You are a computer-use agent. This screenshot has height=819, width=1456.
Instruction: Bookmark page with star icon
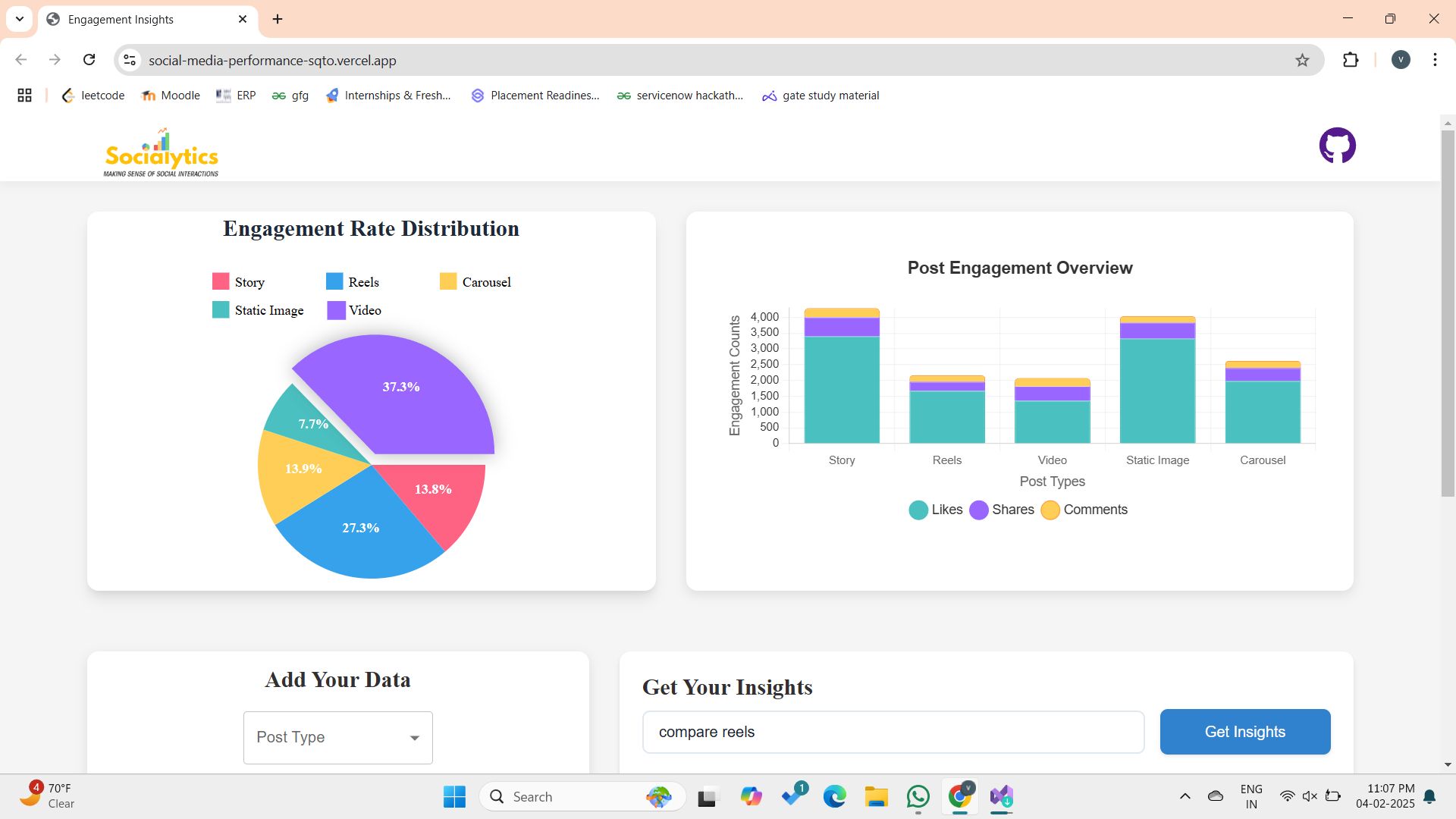(x=1302, y=60)
